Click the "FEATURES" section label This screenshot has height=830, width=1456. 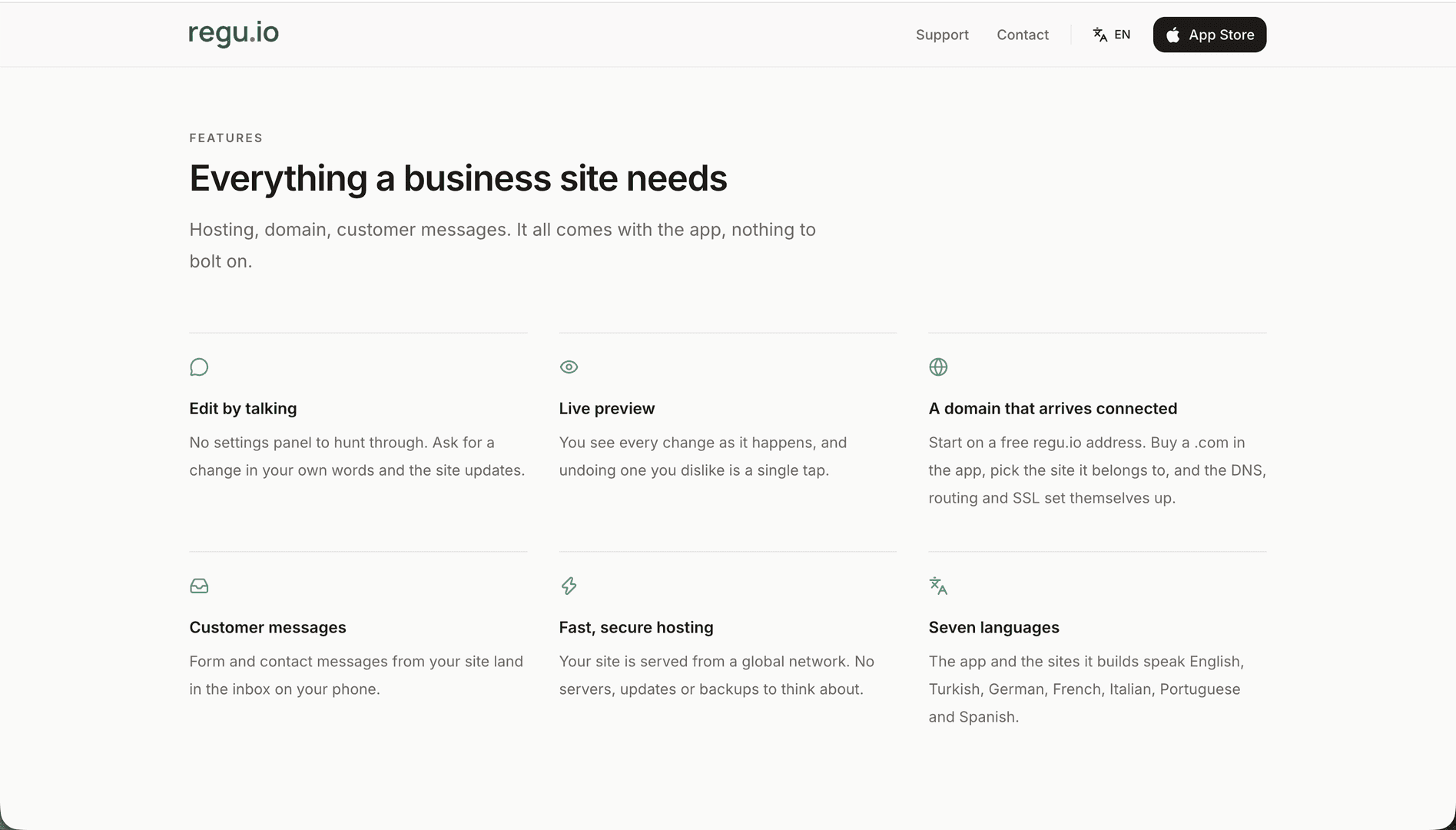click(x=226, y=138)
